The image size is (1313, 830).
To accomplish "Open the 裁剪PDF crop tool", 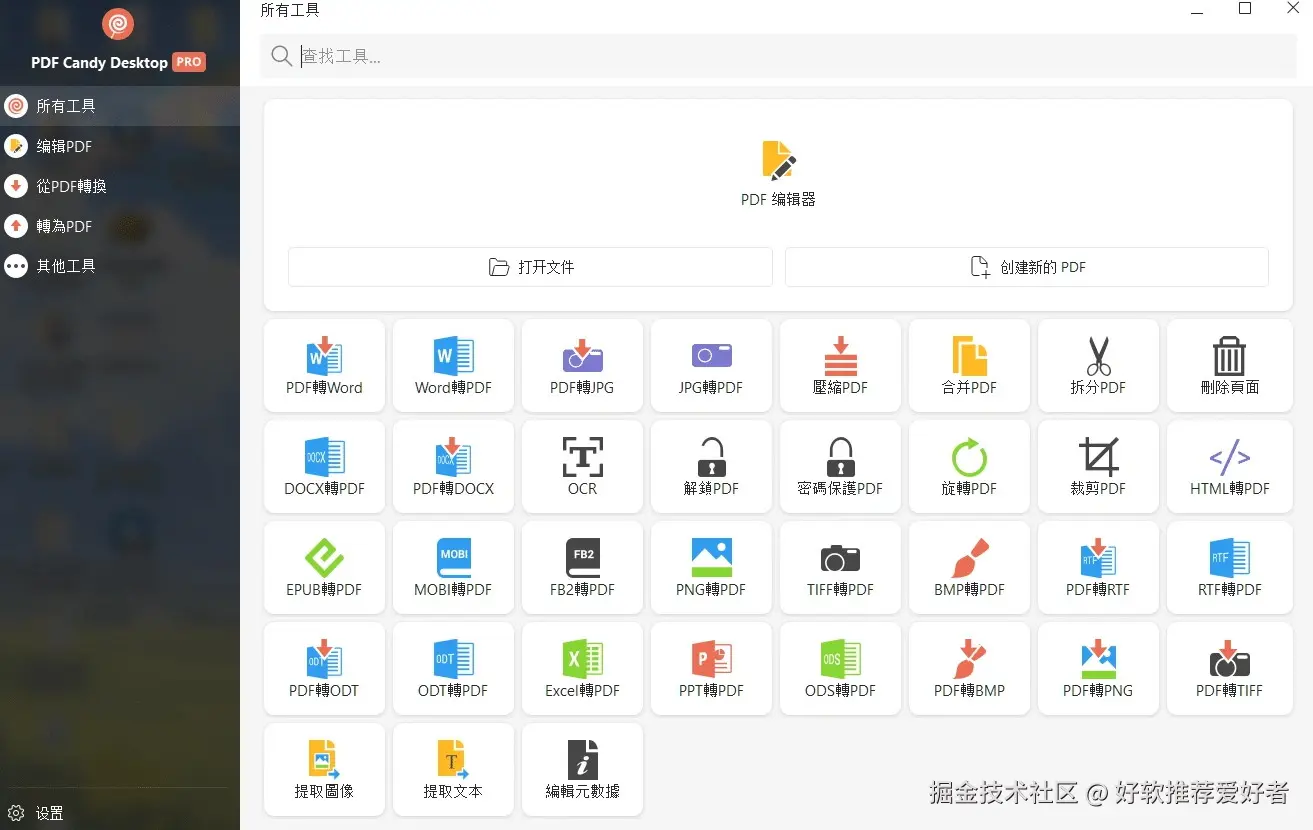I will [x=1098, y=466].
